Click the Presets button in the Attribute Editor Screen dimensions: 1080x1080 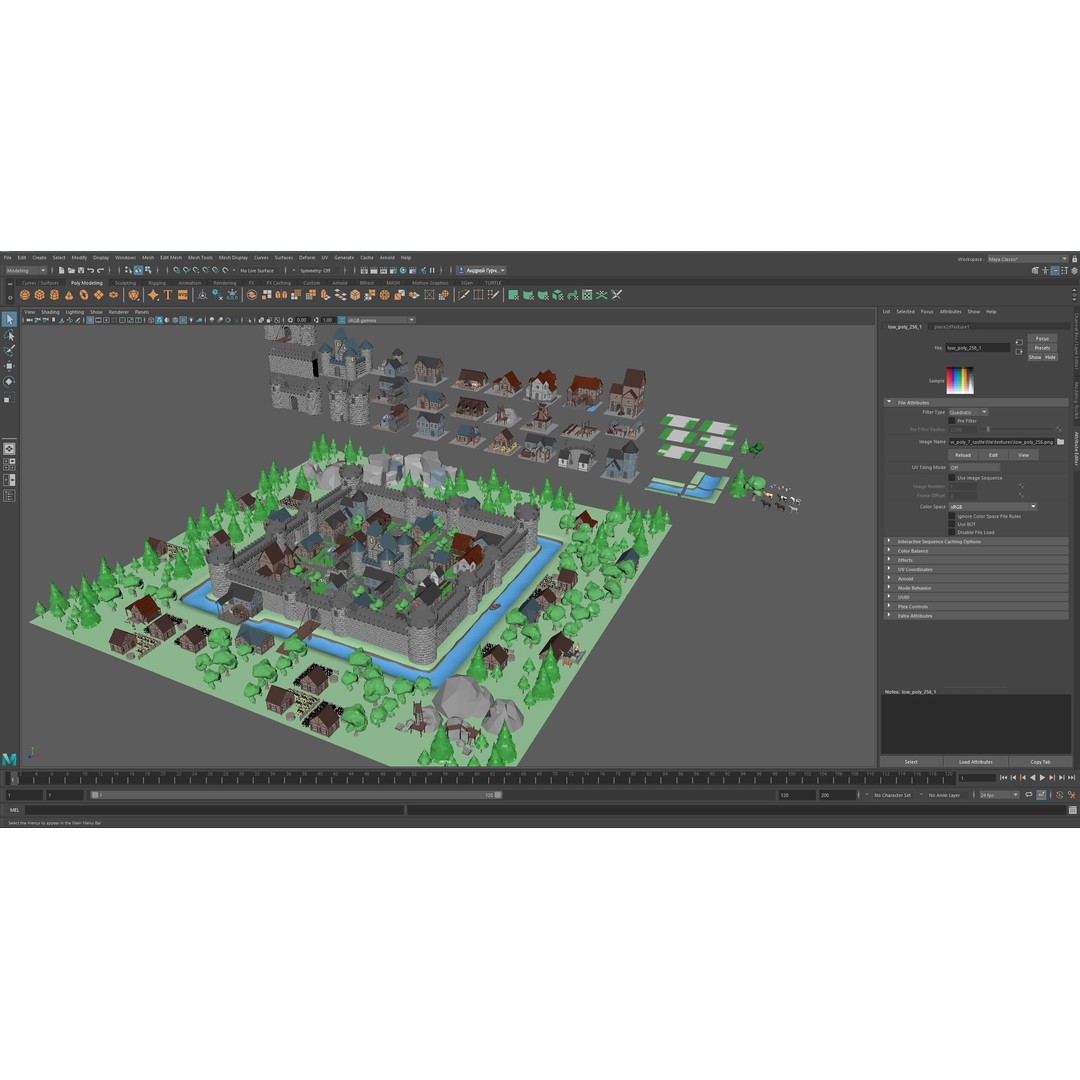click(1041, 348)
